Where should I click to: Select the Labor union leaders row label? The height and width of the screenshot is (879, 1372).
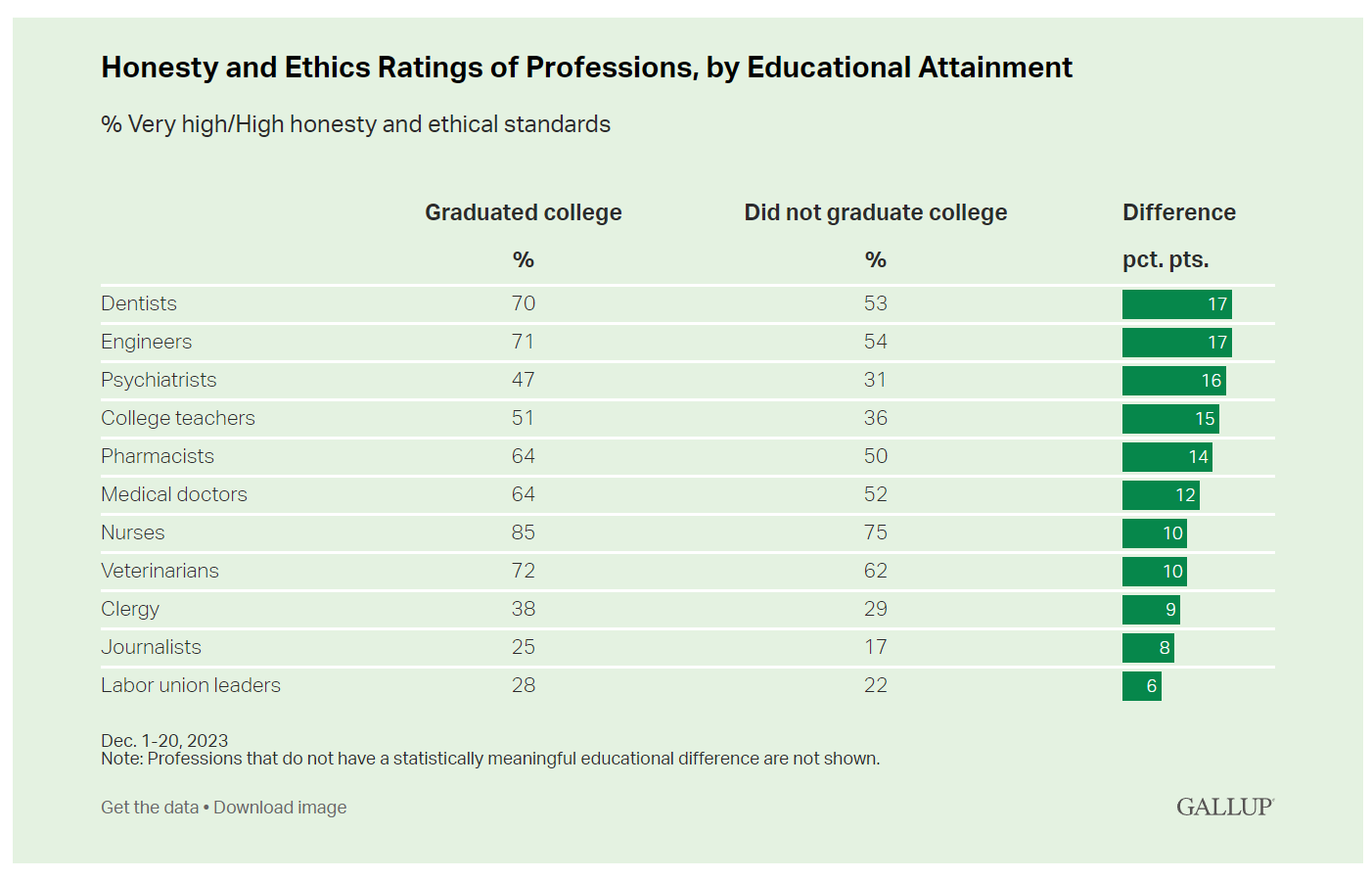(191, 685)
